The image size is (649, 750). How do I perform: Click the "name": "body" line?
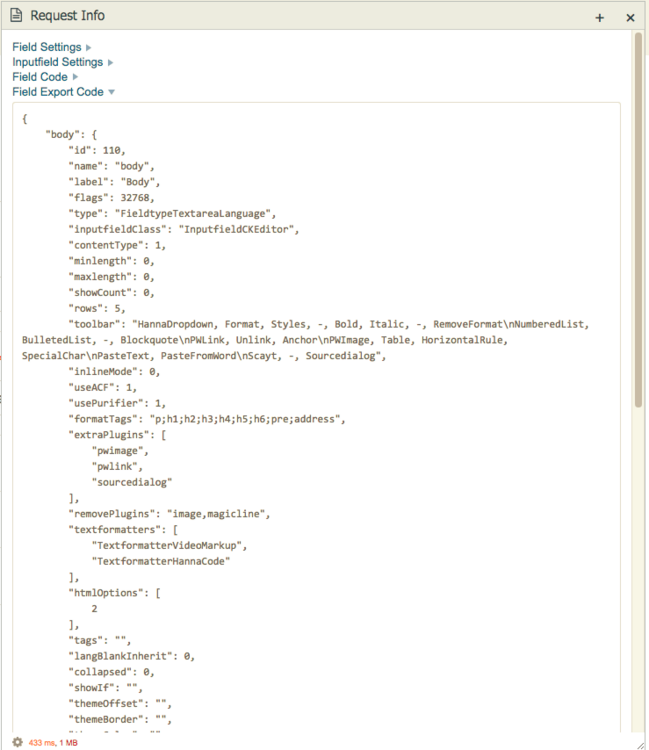click(x=111, y=166)
